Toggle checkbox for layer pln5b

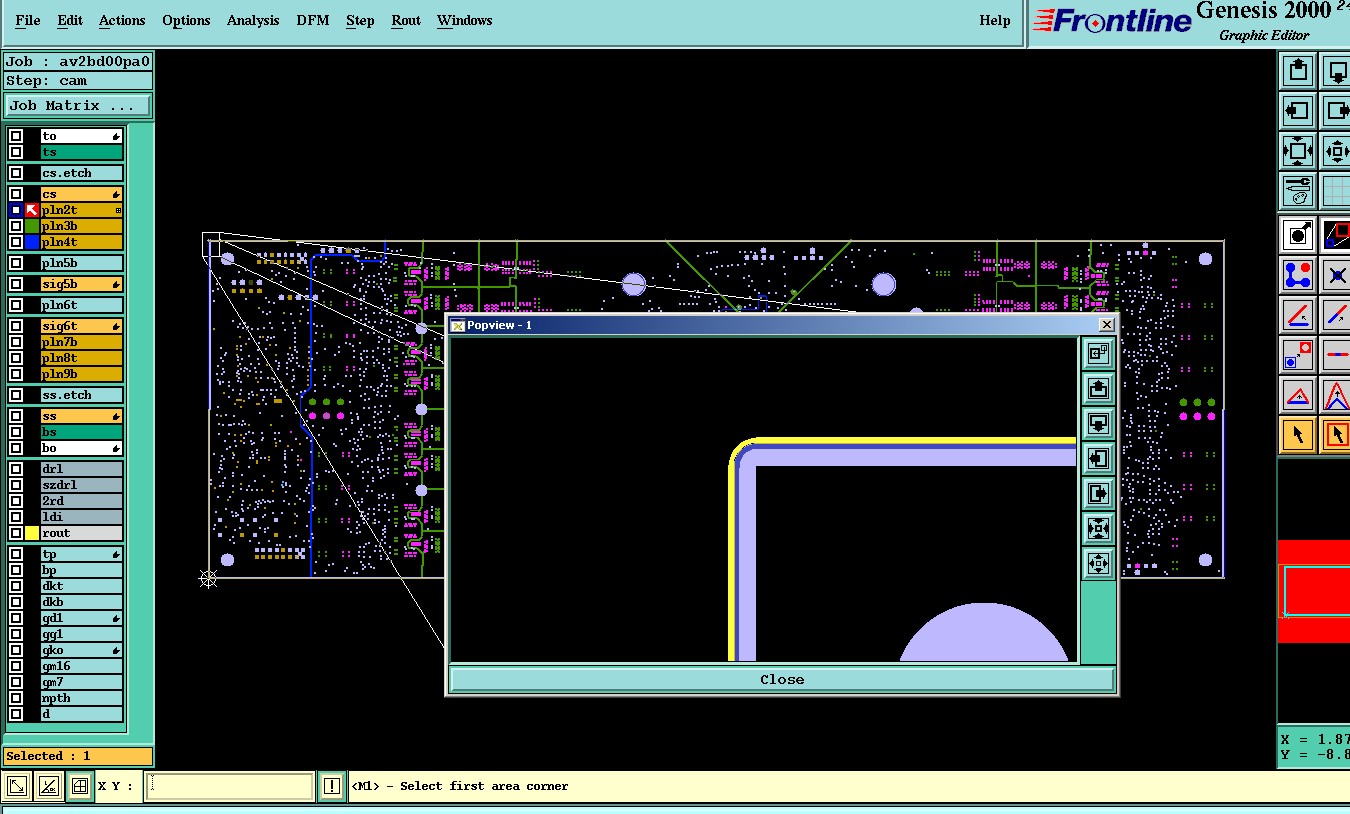coord(16,263)
